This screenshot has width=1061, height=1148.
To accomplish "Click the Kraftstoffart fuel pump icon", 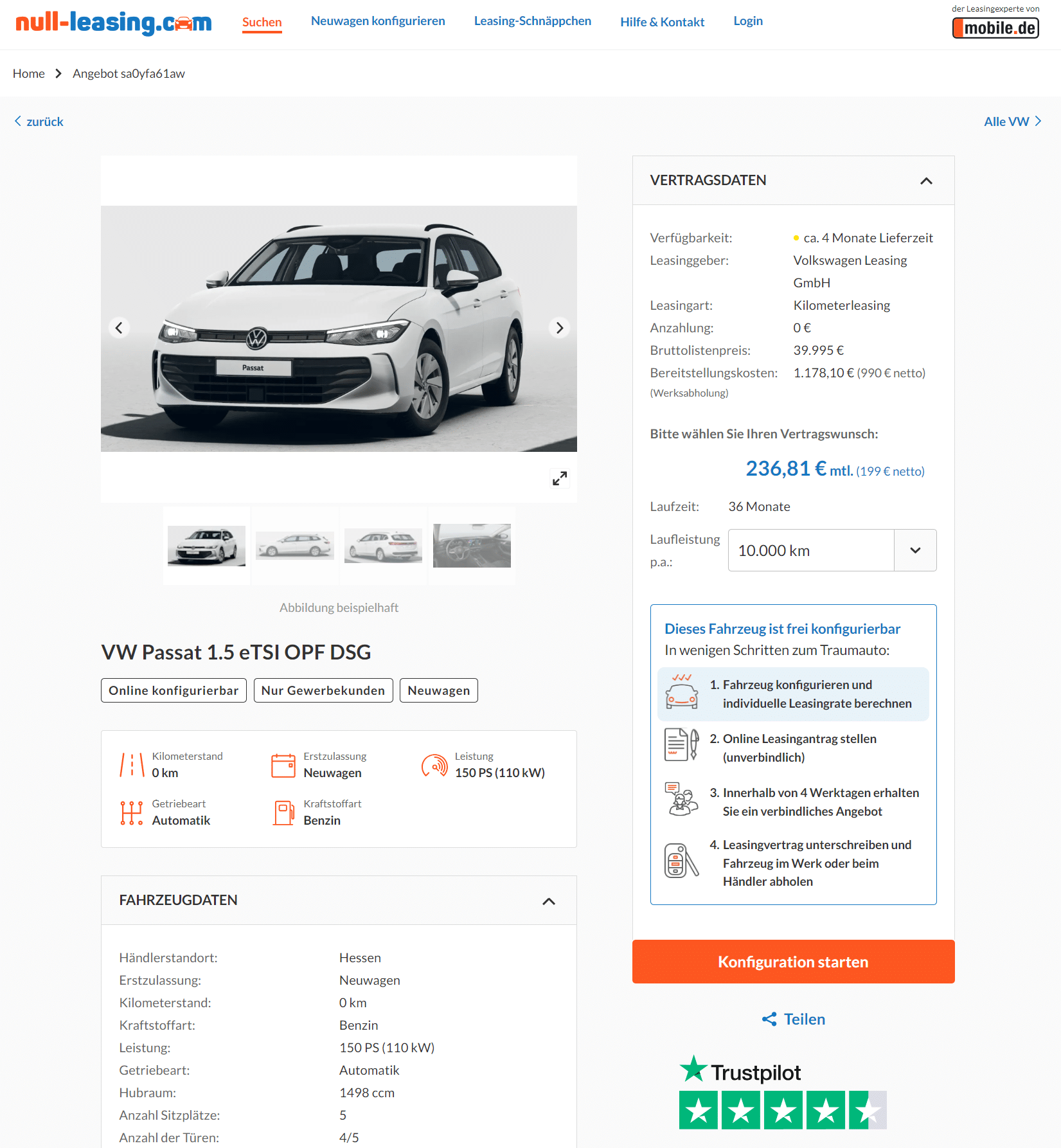I will click(x=283, y=812).
